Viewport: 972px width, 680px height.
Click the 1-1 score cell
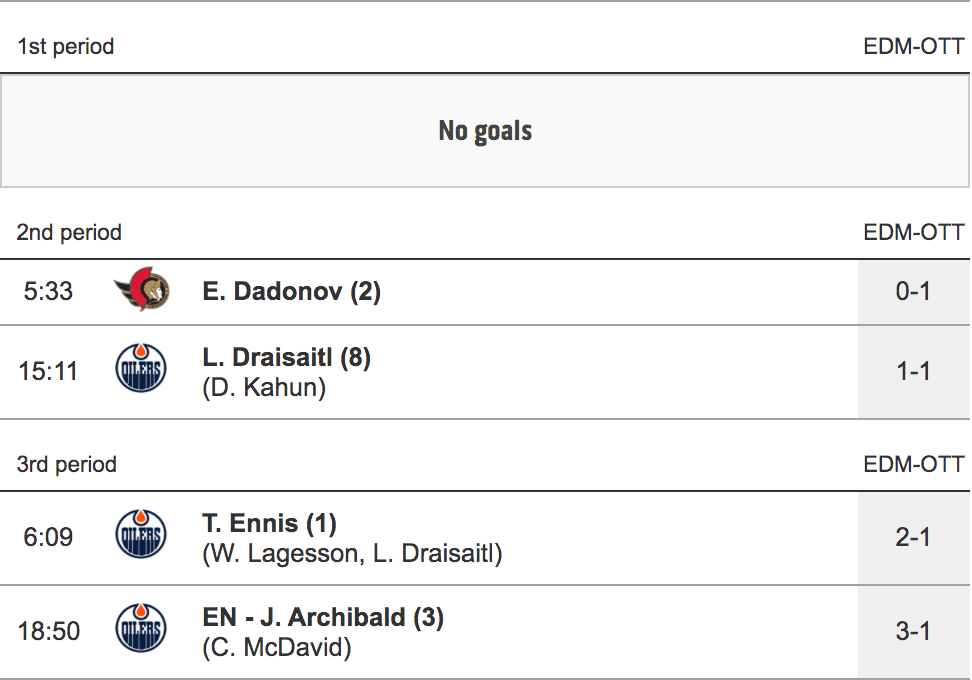tap(913, 371)
